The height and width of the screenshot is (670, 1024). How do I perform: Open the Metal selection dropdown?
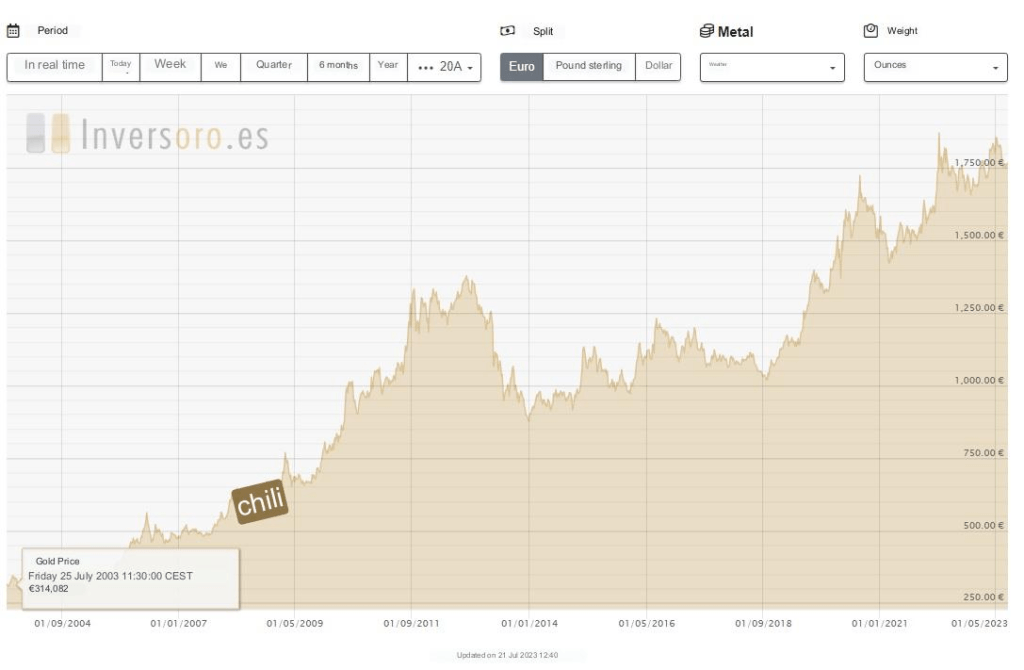coord(771,67)
